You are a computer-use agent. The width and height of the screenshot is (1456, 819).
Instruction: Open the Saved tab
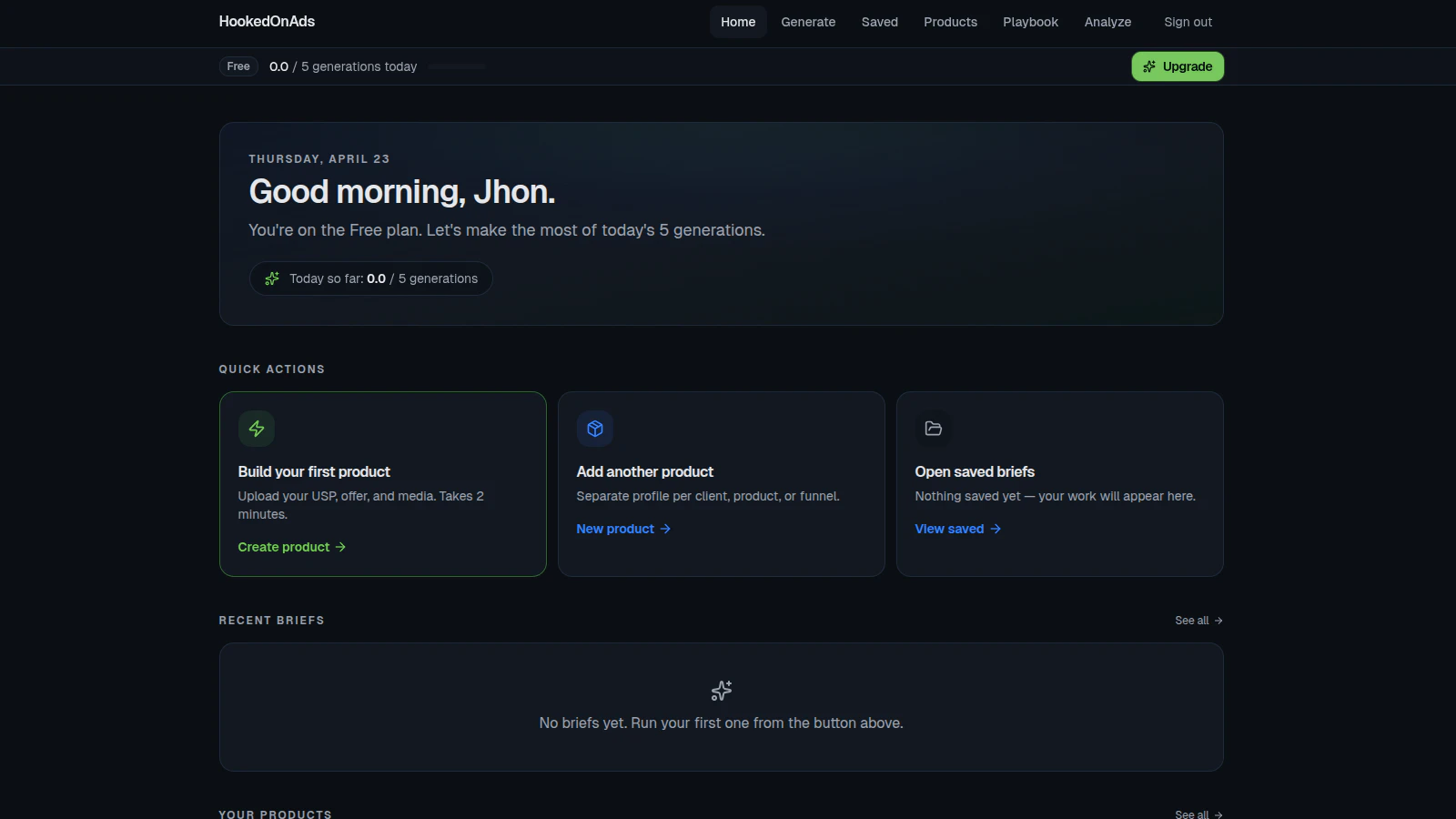[x=880, y=22]
